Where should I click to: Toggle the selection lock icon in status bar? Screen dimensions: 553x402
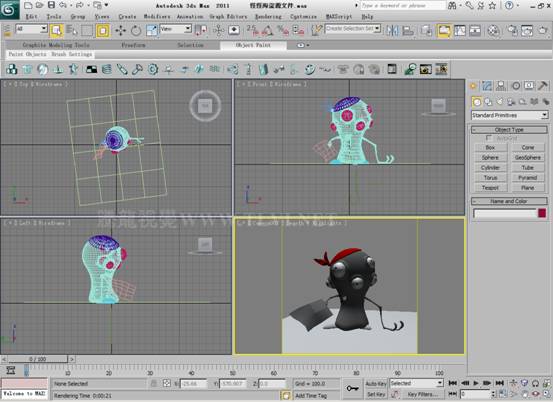pyautogui.click(x=154, y=383)
